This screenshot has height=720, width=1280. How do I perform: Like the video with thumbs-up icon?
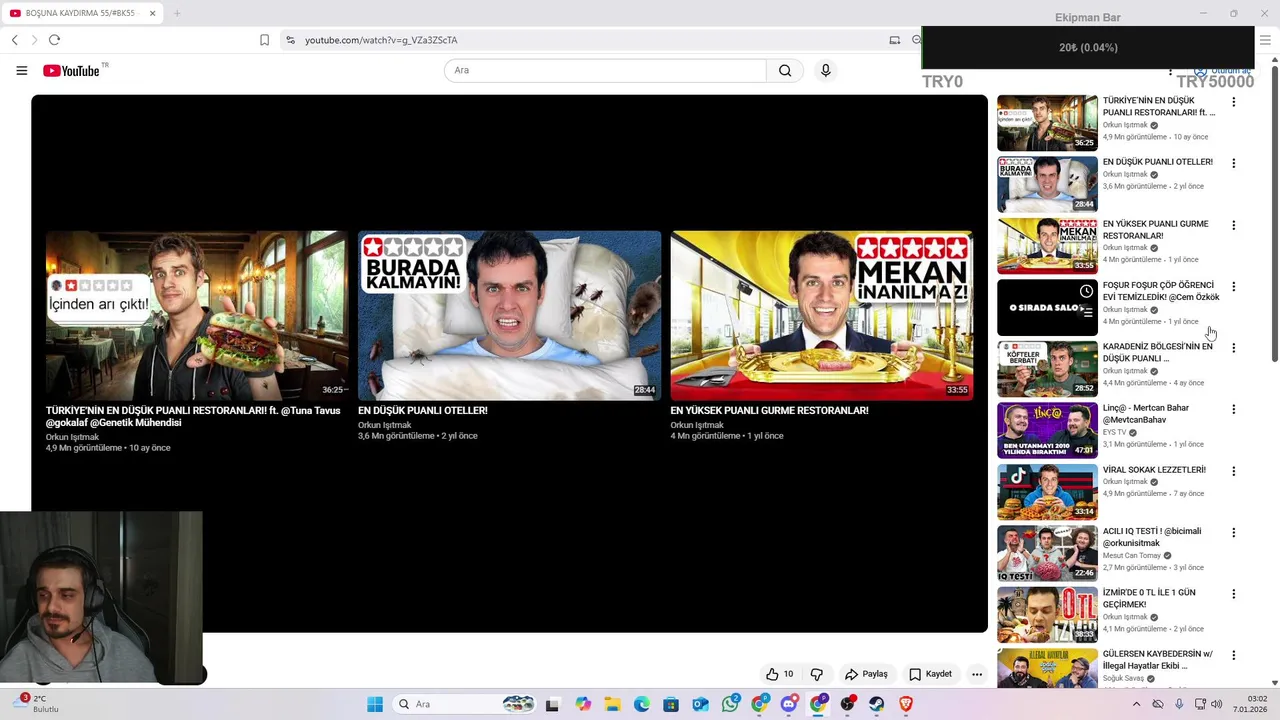click(779, 674)
